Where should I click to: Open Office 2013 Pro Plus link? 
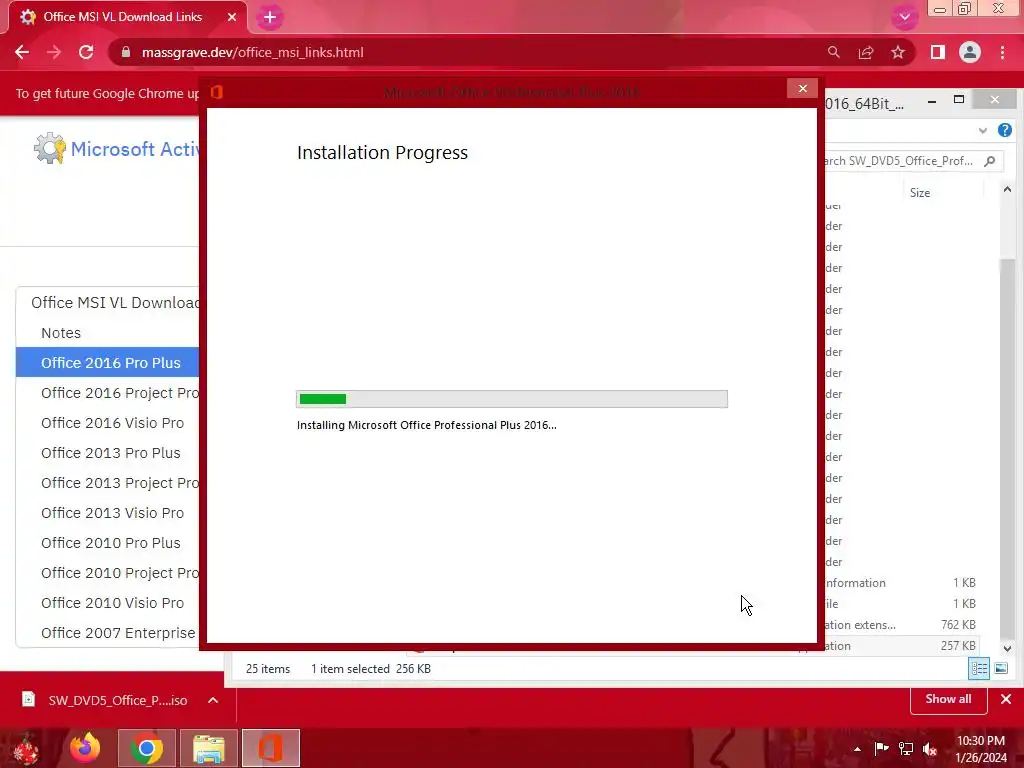coord(110,453)
